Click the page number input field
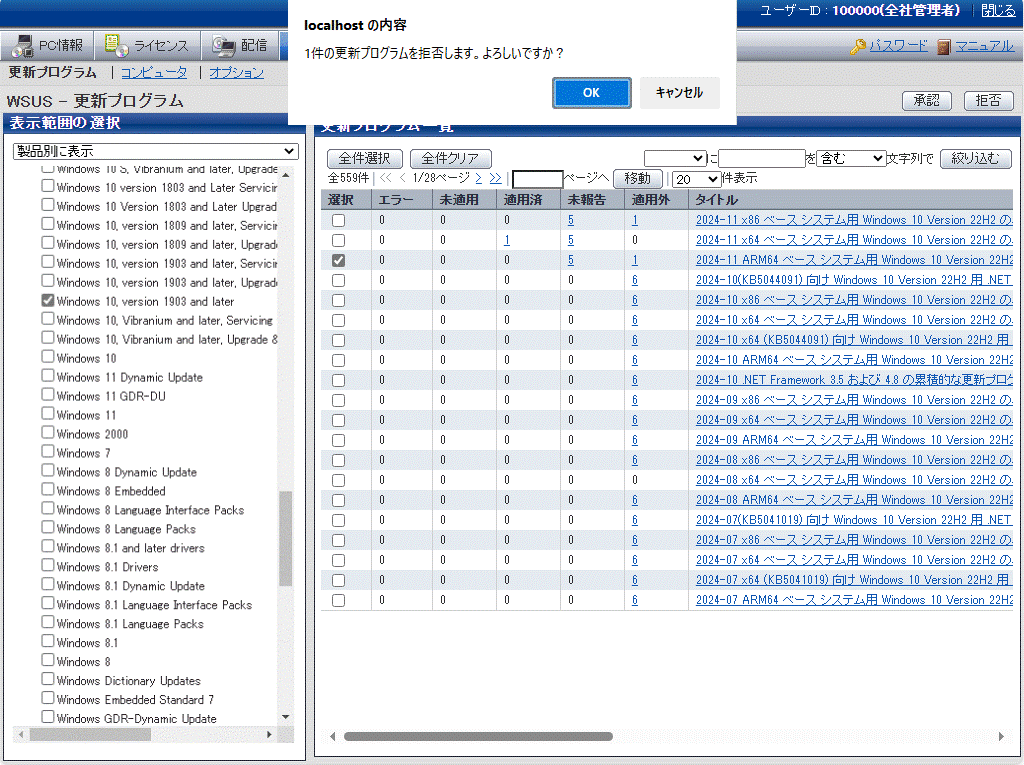1024x765 pixels. point(537,179)
